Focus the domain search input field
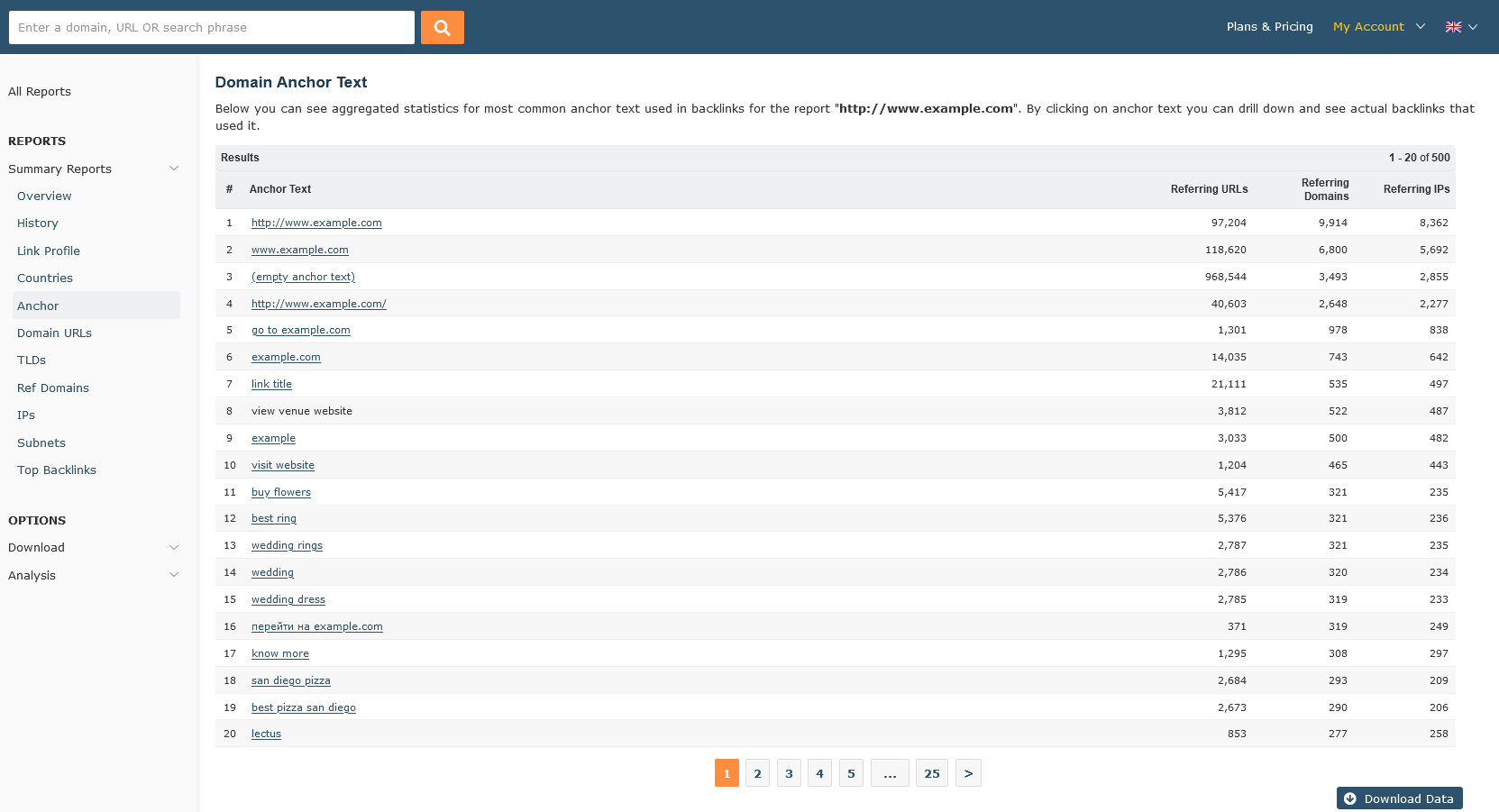 click(211, 27)
